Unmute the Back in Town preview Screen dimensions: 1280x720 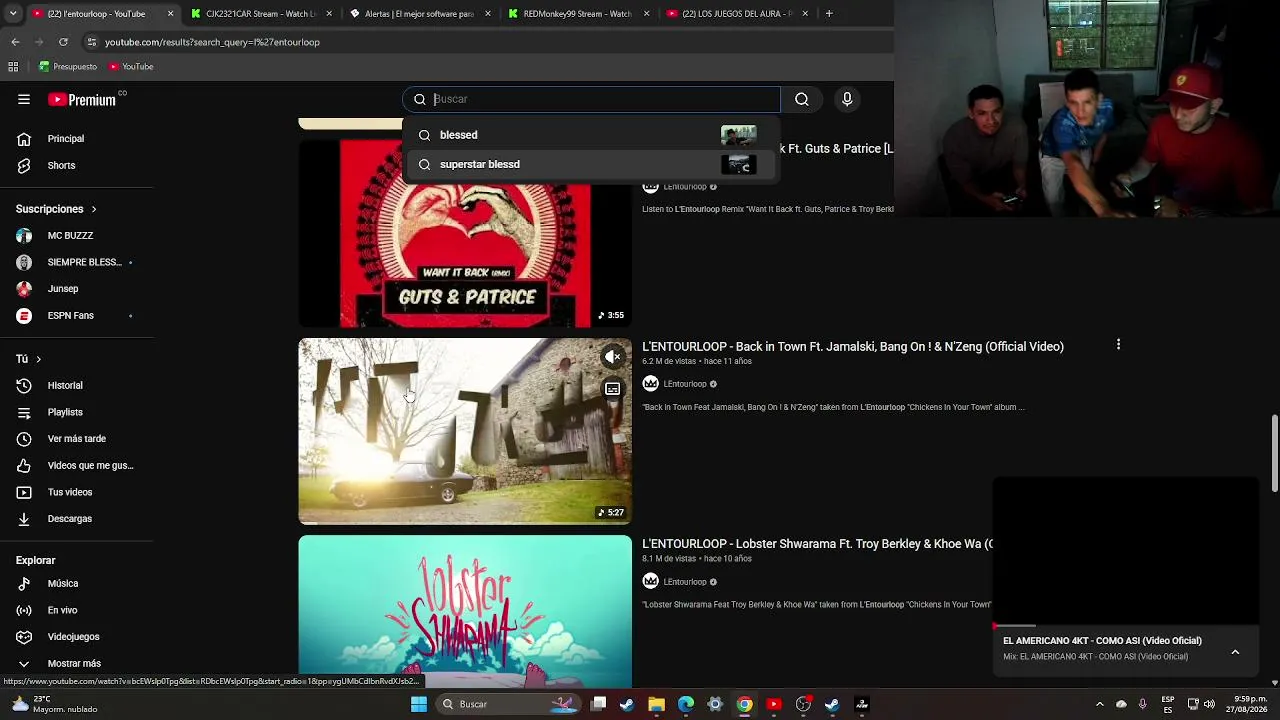coord(613,357)
